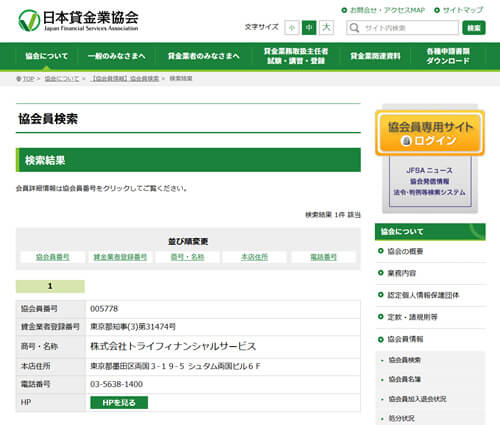Sort results by 貸金業者登録番号

click(x=120, y=257)
